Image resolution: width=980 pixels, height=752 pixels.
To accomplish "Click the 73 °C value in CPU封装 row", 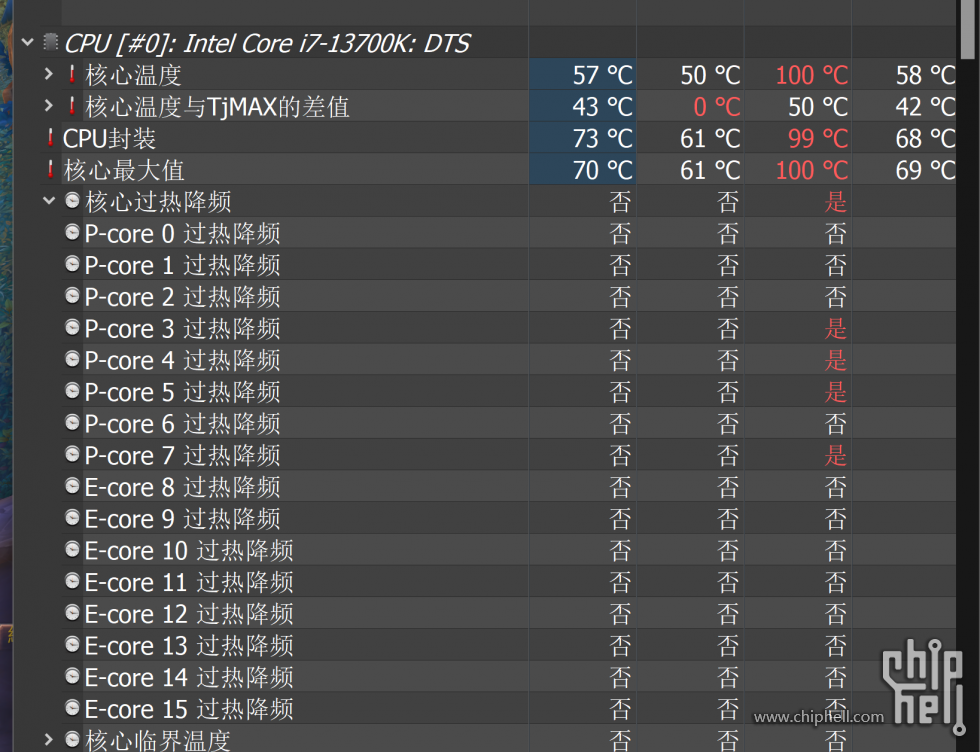I will click(602, 139).
